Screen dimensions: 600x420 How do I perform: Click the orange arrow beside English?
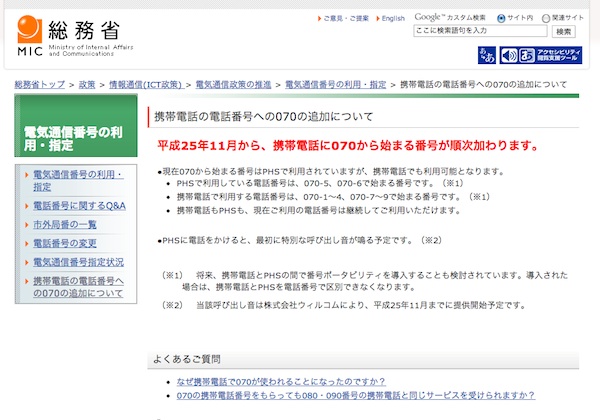pos(376,18)
